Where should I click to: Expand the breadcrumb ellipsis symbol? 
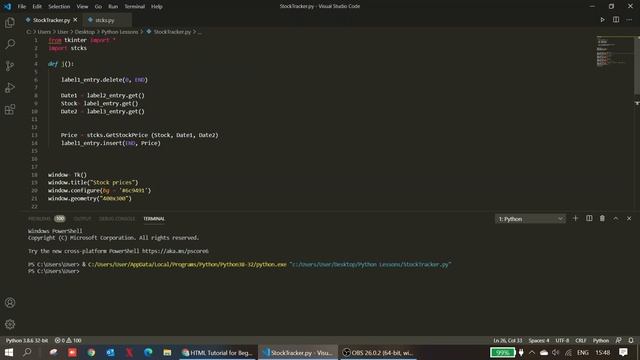(200, 31)
